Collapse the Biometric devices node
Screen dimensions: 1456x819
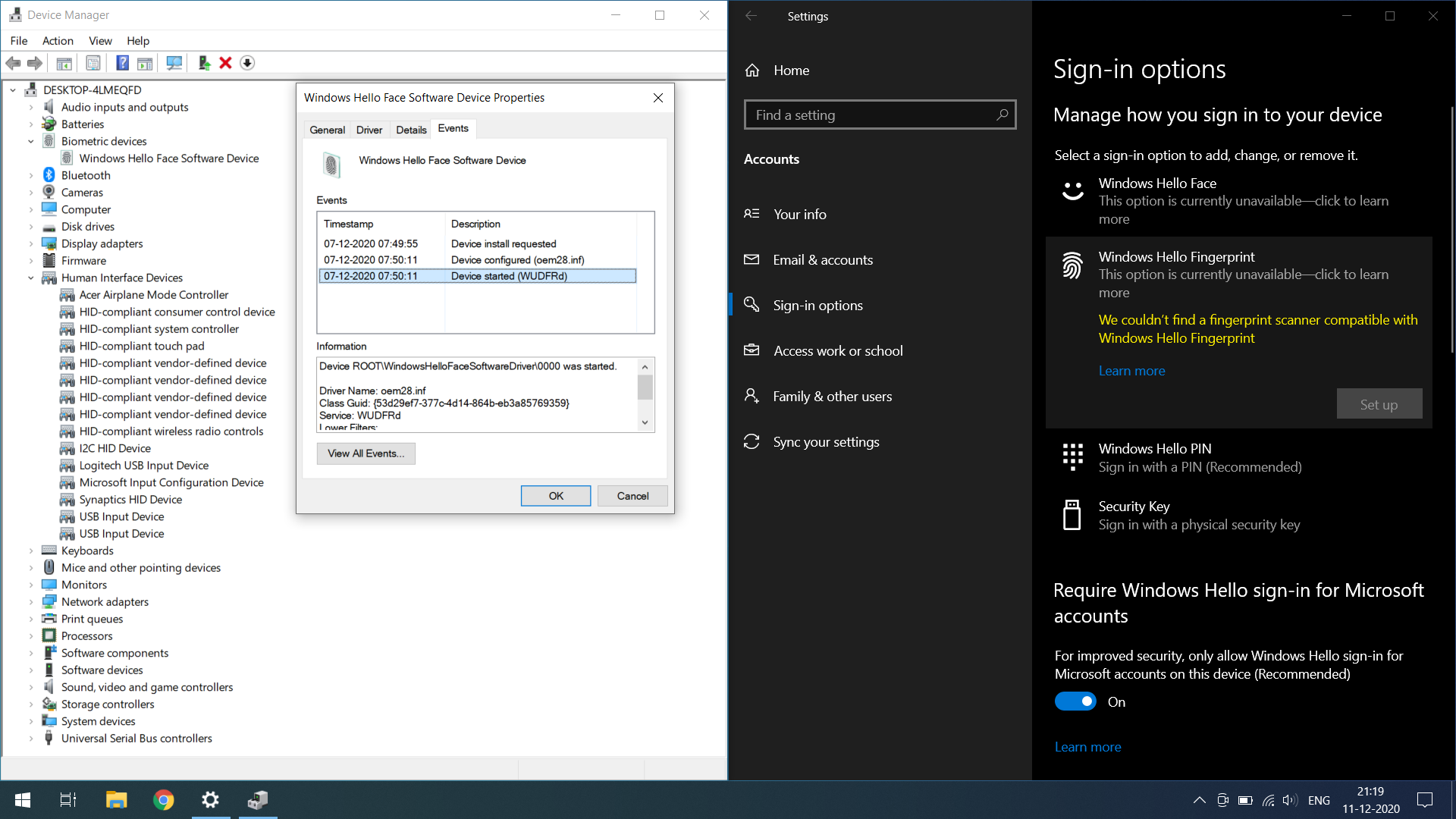pos(31,141)
